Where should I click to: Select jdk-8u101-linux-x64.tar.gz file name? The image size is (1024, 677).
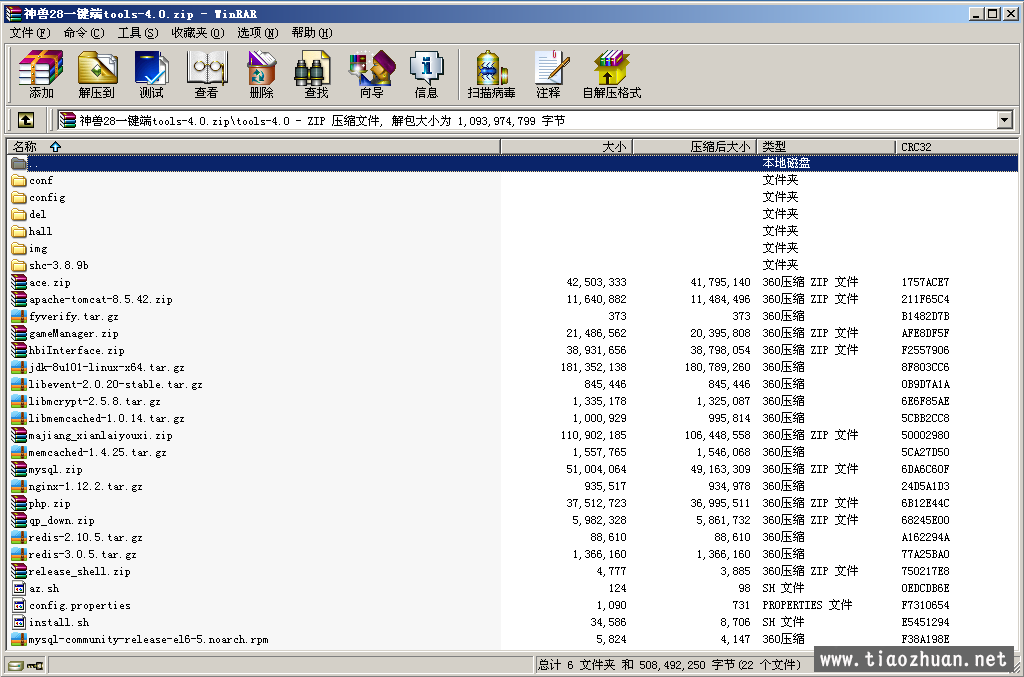(106, 367)
